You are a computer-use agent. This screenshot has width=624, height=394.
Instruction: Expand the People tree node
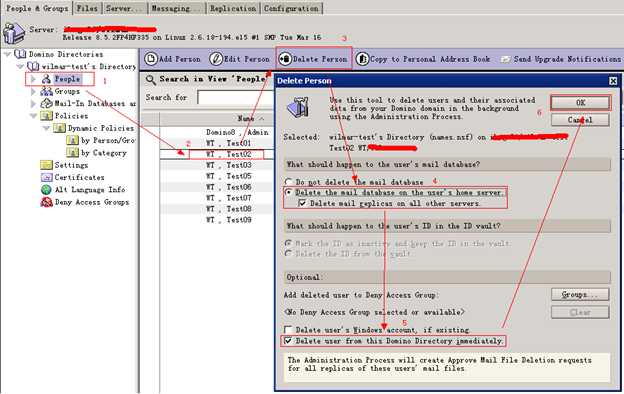33,79
